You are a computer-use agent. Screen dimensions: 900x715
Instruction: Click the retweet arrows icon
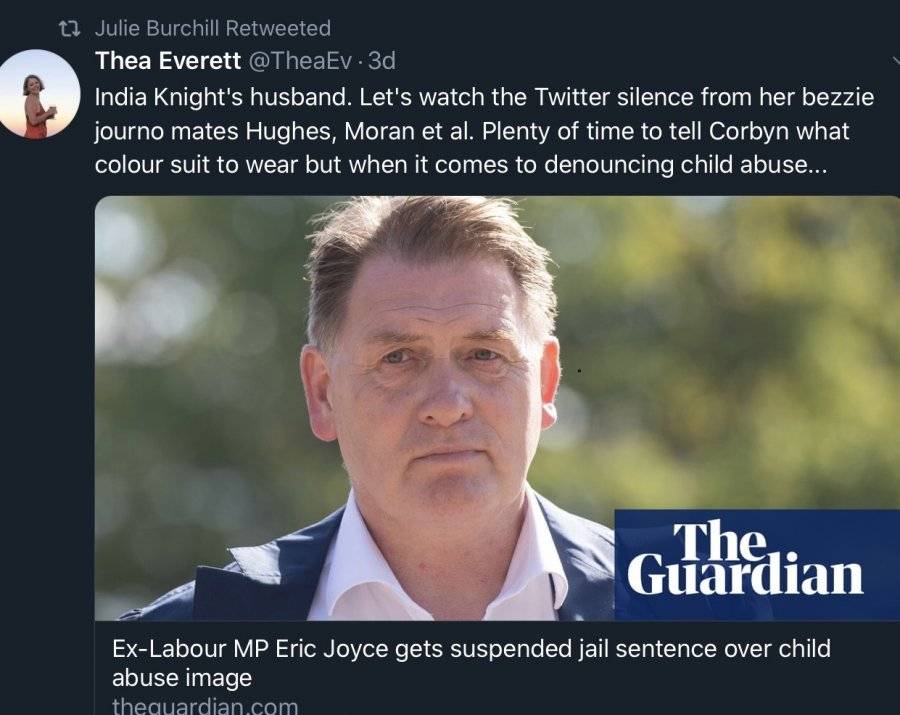tap(69, 28)
